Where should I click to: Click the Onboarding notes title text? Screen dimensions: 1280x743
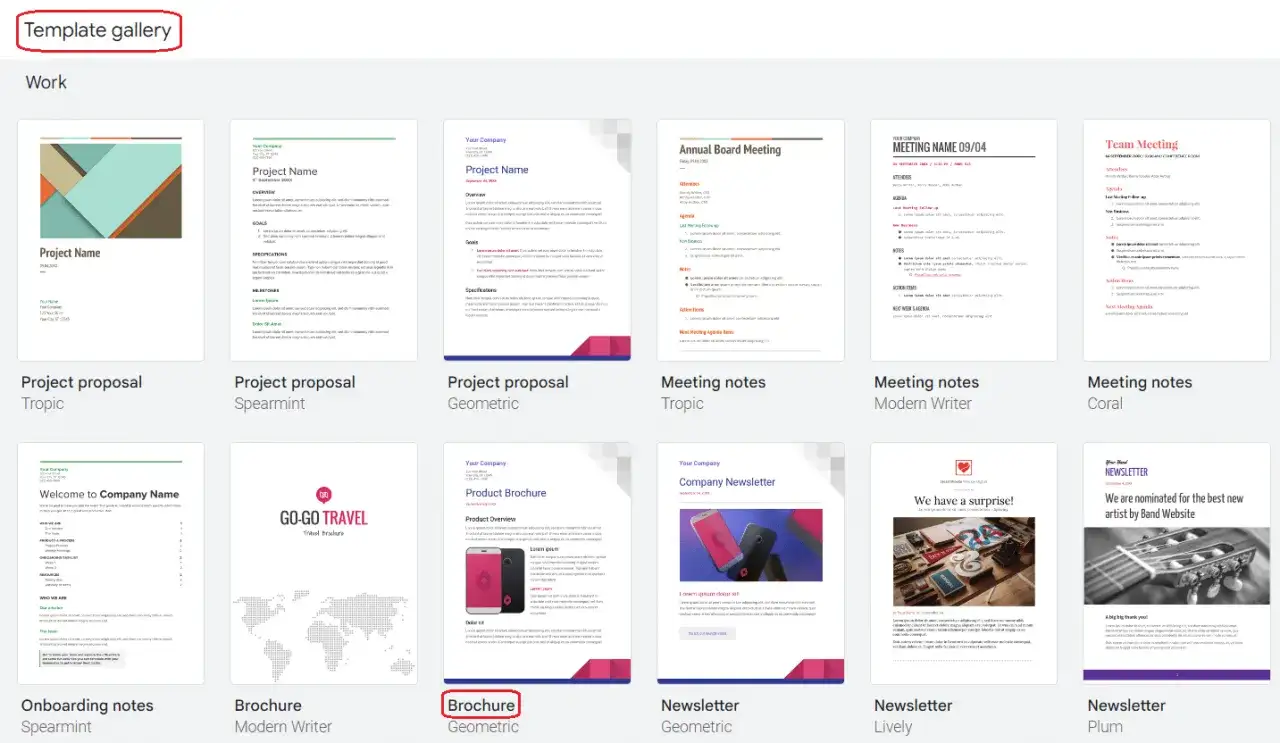click(x=87, y=705)
